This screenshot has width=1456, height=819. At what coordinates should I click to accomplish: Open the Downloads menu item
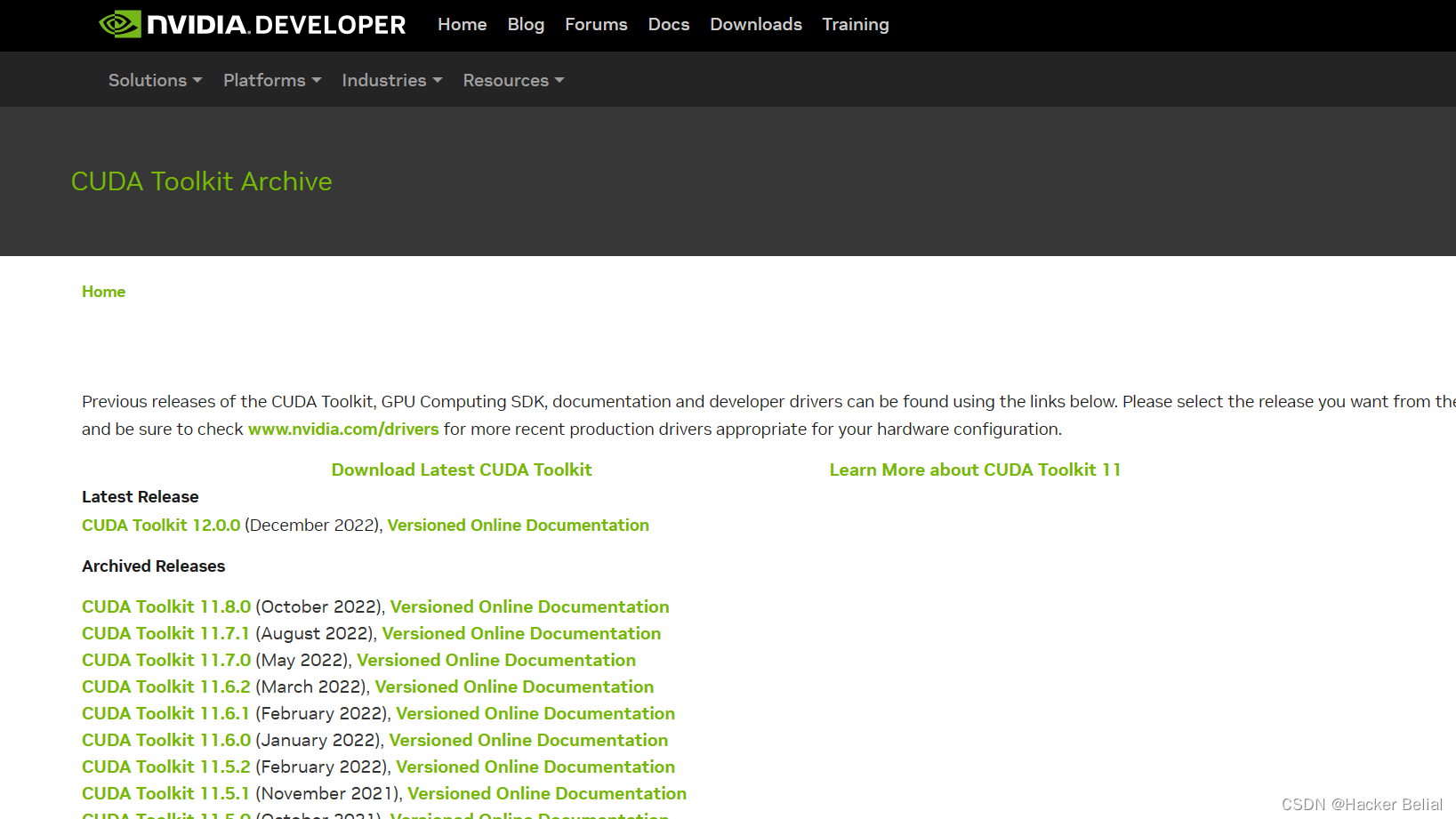tap(756, 25)
